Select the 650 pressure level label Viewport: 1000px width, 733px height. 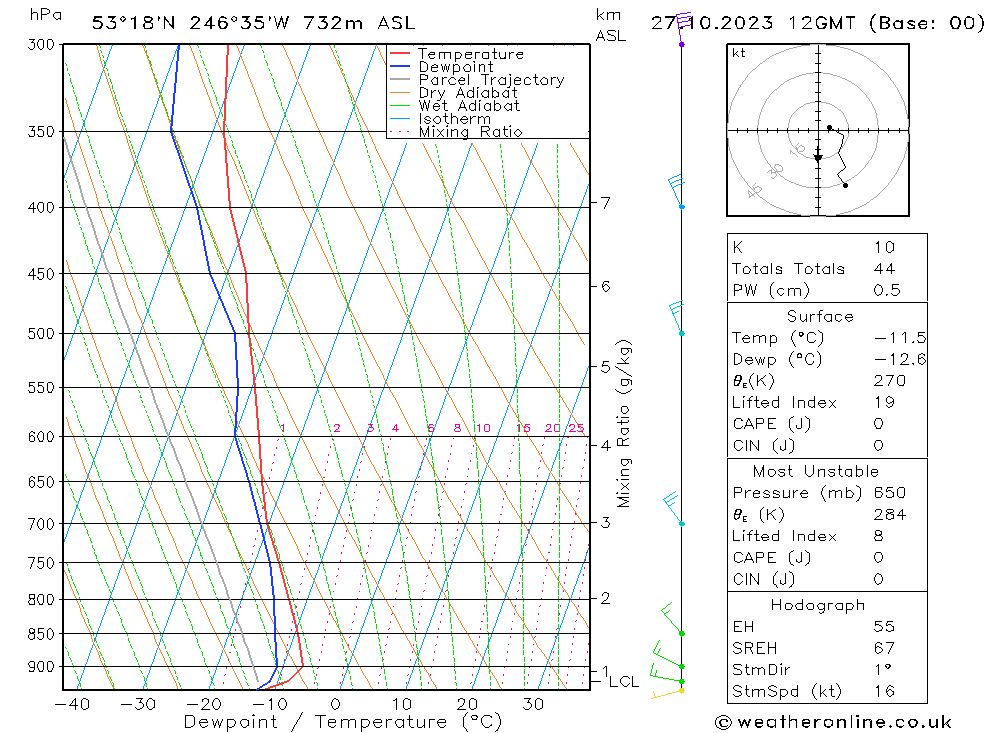pyautogui.click(x=41, y=482)
